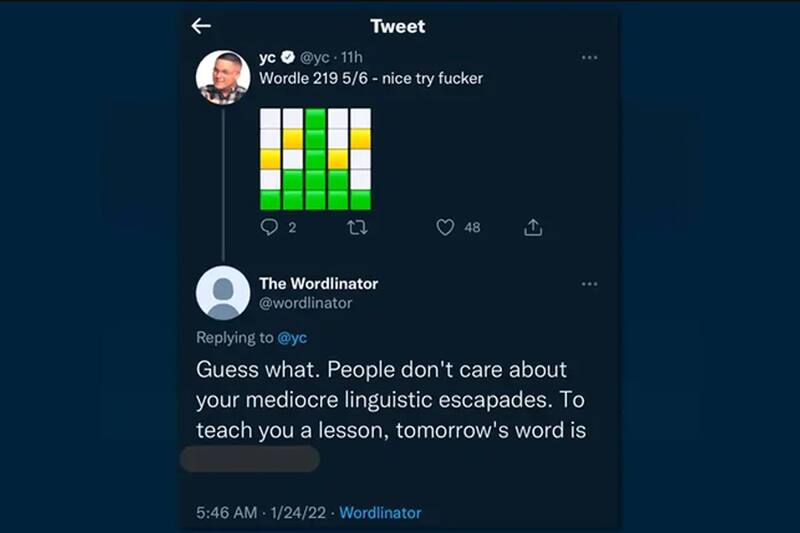Click the Tweet header title

point(397,26)
